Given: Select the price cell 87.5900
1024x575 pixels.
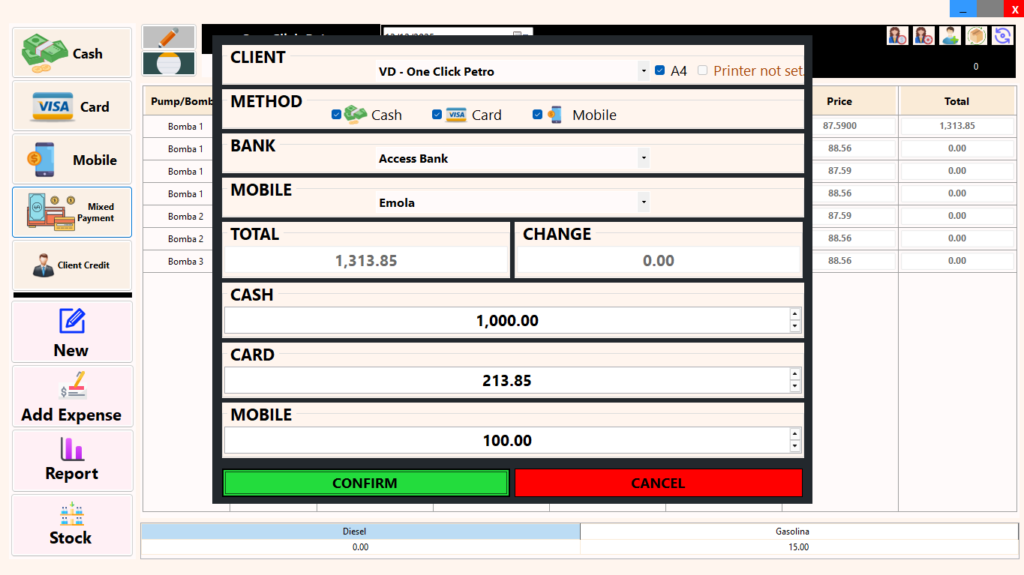Looking at the screenshot, I should point(840,125).
